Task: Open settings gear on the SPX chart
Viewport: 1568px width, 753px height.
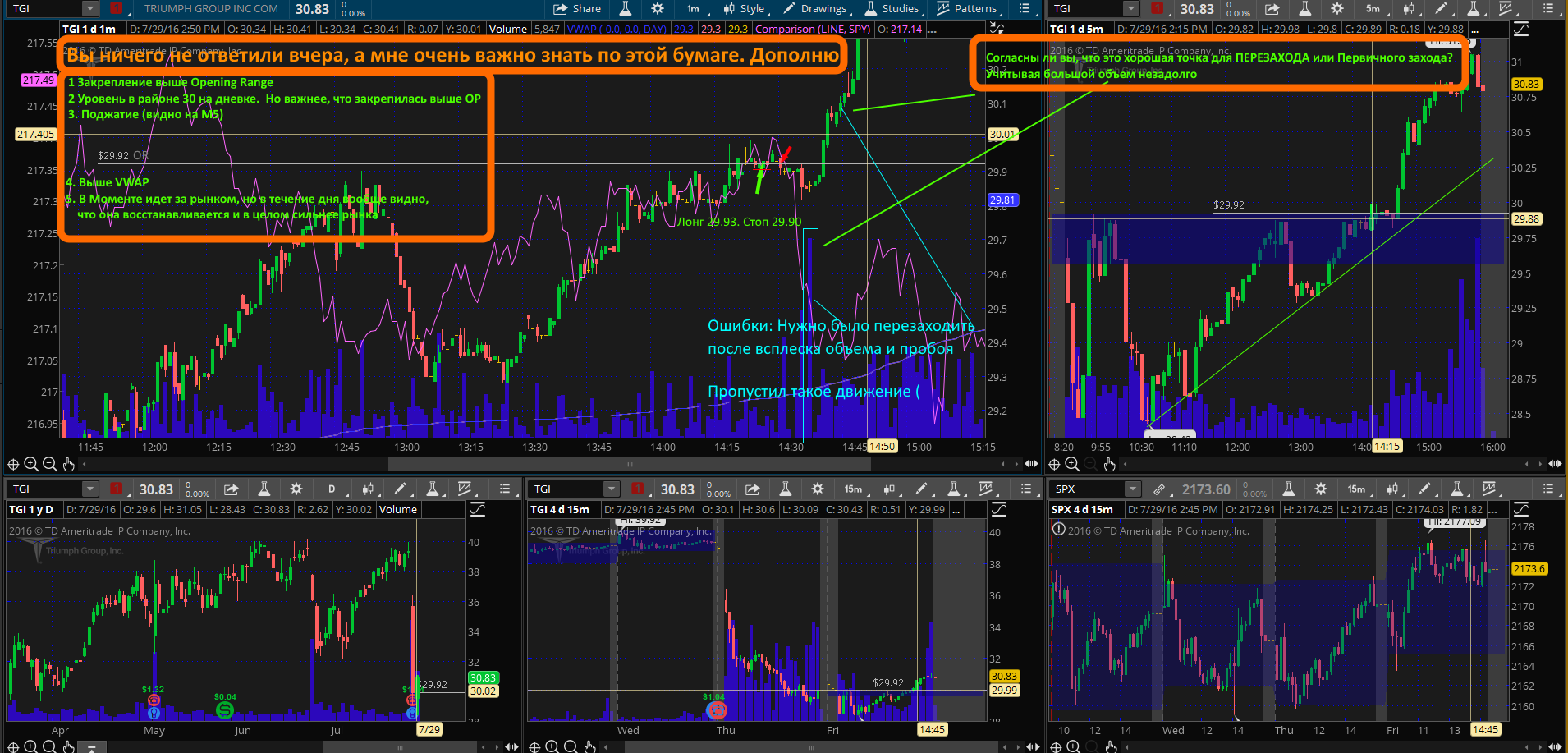Action: click(x=1321, y=489)
